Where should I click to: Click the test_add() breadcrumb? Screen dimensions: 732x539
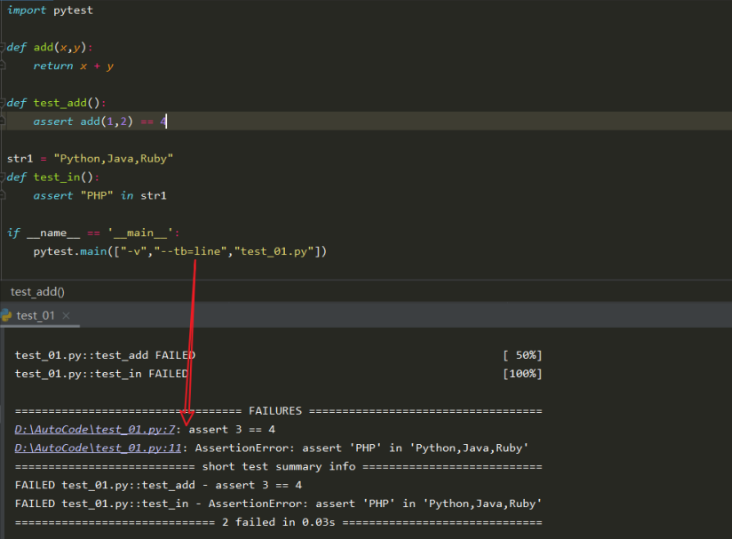tap(37, 292)
